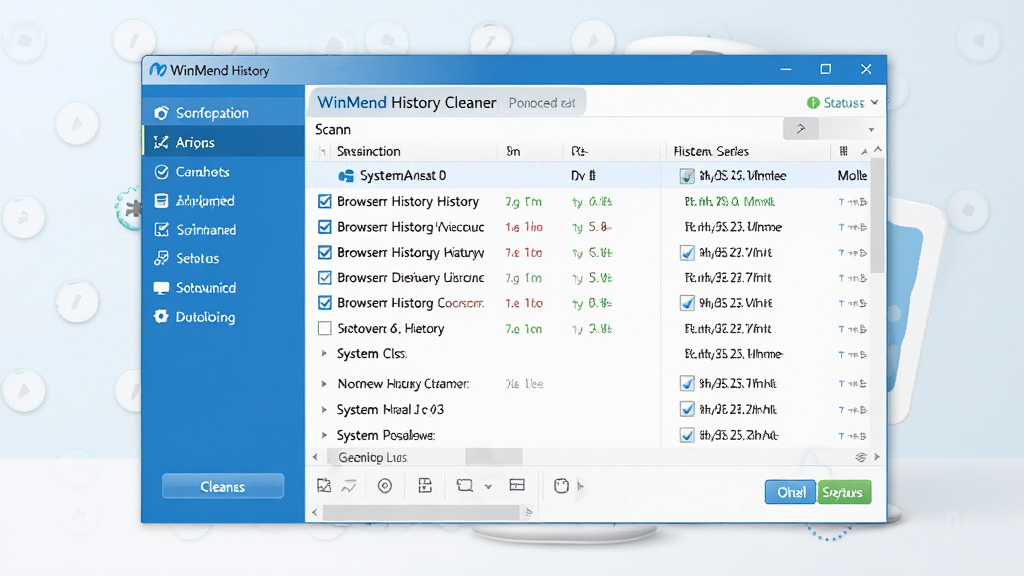Toggle History Series checkbox in System Hraal row
This screenshot has height=576, width=1024.
[x=687, y=409]
